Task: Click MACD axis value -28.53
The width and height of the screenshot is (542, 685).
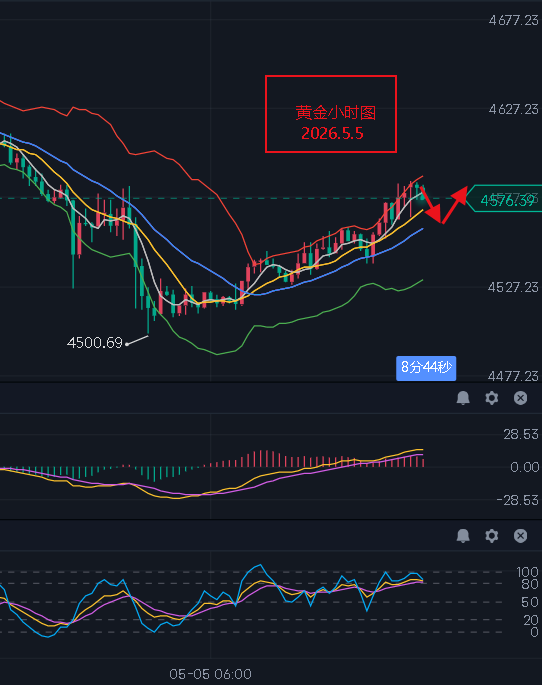Action: 518,500
